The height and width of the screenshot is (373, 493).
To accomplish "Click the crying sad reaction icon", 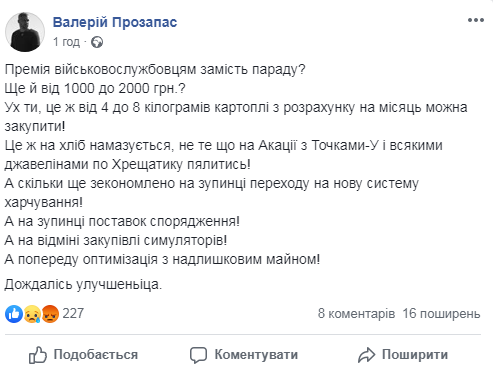I will coord(32,314).
